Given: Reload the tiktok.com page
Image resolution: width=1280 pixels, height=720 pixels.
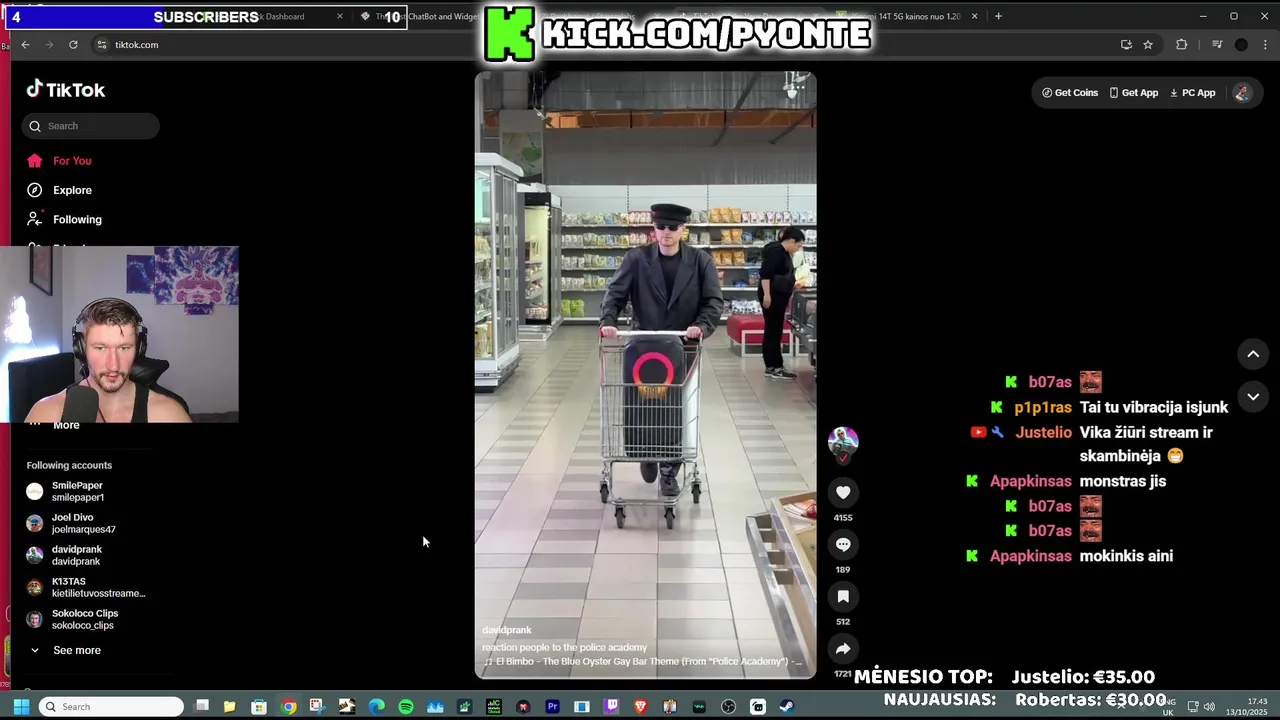Looking at the screenshot, I should (x=73, y=45).
